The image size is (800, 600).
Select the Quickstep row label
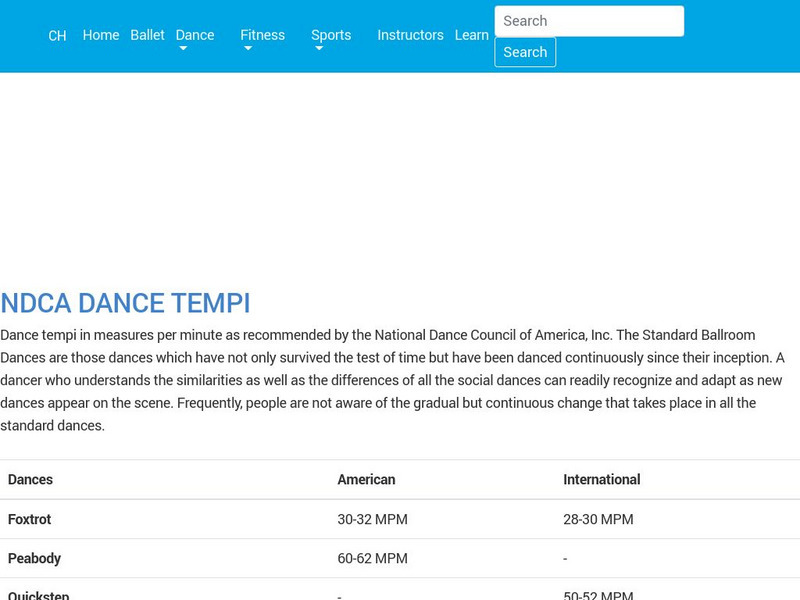(x=38, y=595)
